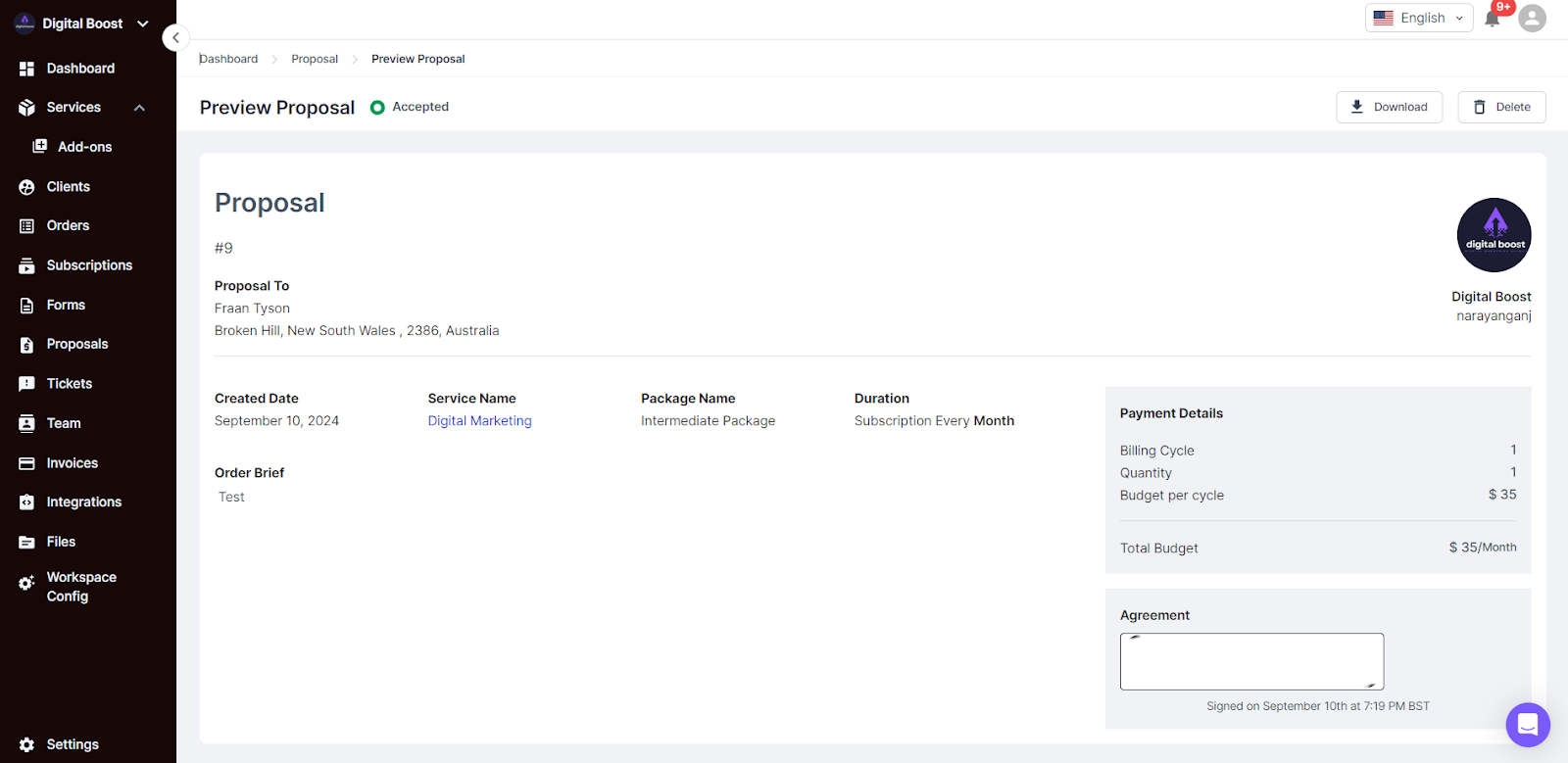Click the Invoices card icon
Screen dimensions: 1568x763
coord(26,463)
